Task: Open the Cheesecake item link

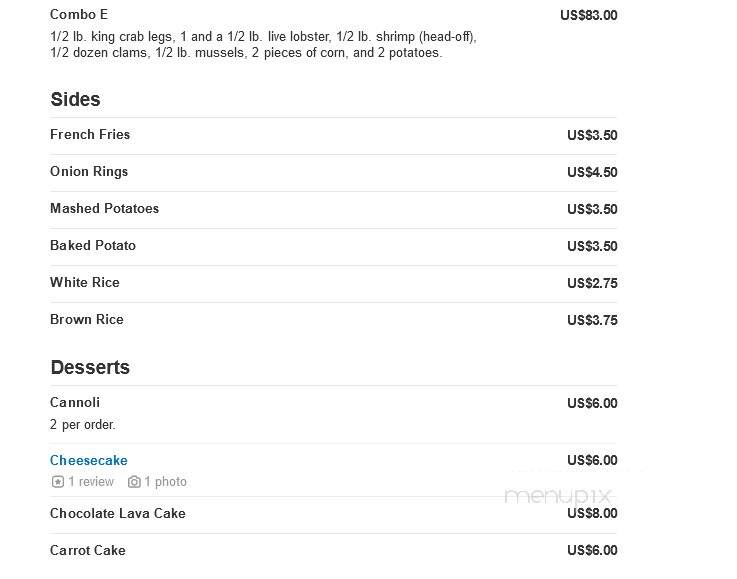Action: 89,460
